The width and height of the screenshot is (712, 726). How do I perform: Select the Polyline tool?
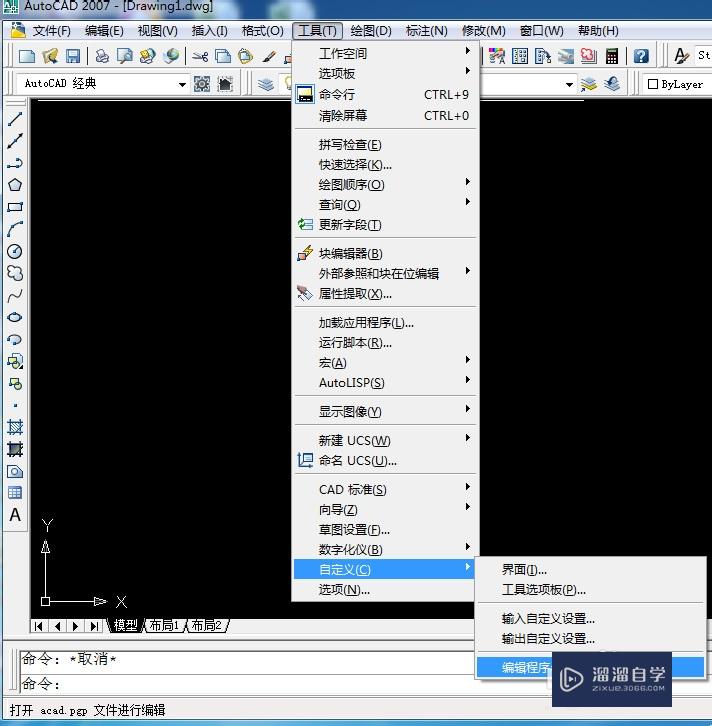click(x=15, y=163)
